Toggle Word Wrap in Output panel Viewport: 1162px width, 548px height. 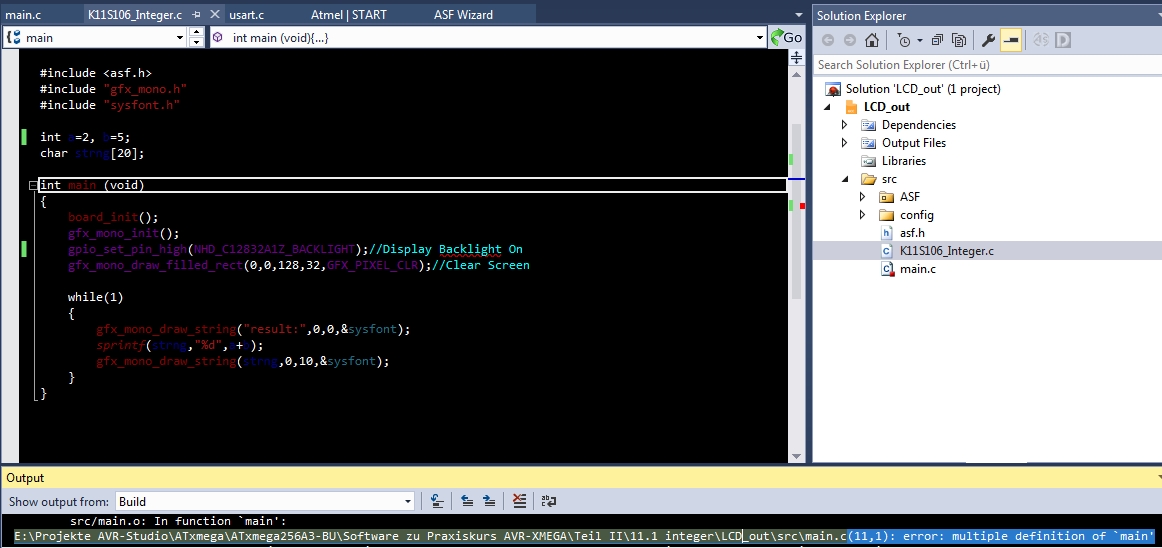click(x=549, y=501)
